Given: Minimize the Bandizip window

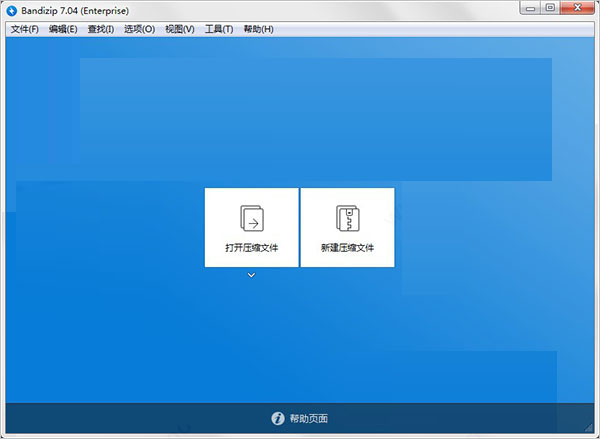Looking at the screenshot, I should coord(530,8).
